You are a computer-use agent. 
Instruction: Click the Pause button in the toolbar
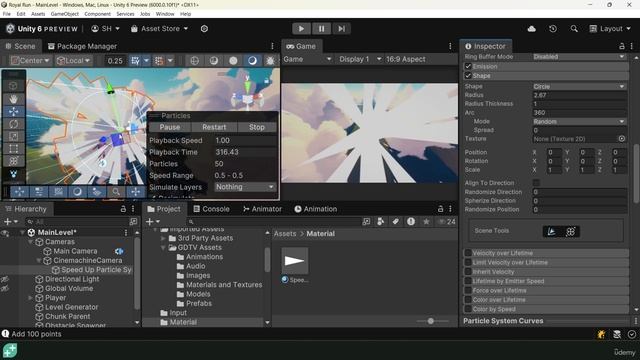tap(321, 29)
